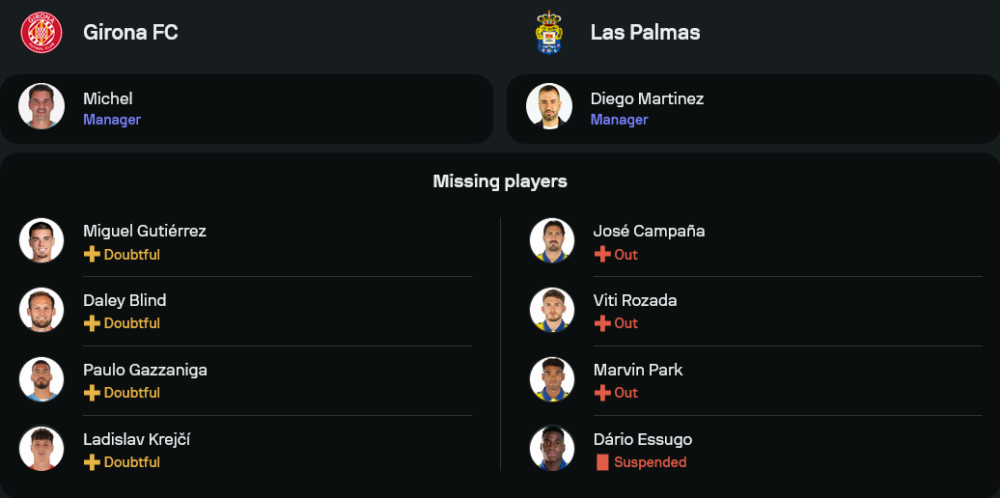Click the red card icon under Dário Essugo
The image size is (1000, 498).
pos(602,462)
